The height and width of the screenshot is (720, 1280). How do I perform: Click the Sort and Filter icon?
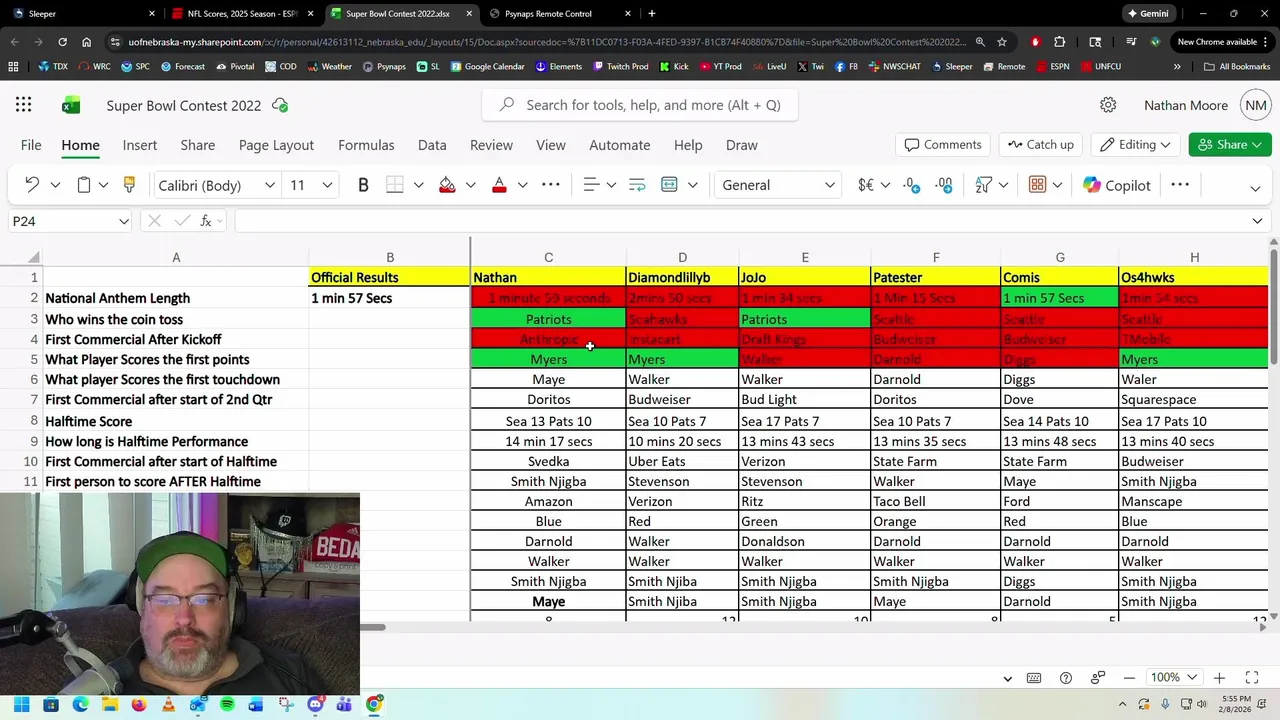click(x=984, y=185)
